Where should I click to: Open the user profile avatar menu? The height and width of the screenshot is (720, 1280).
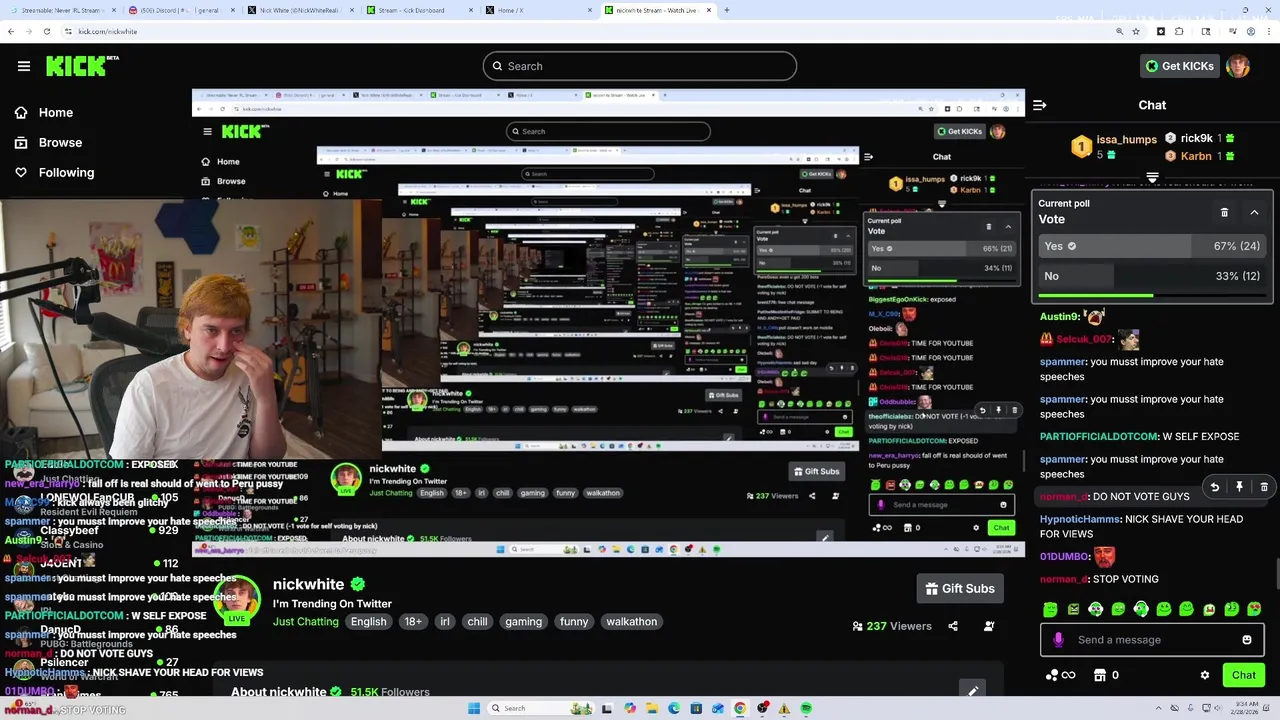1238,66
